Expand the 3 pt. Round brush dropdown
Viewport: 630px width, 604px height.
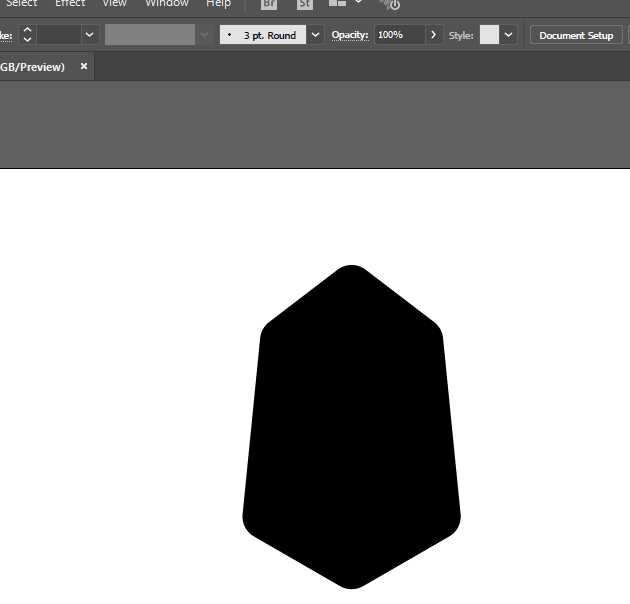click(315, 35)
